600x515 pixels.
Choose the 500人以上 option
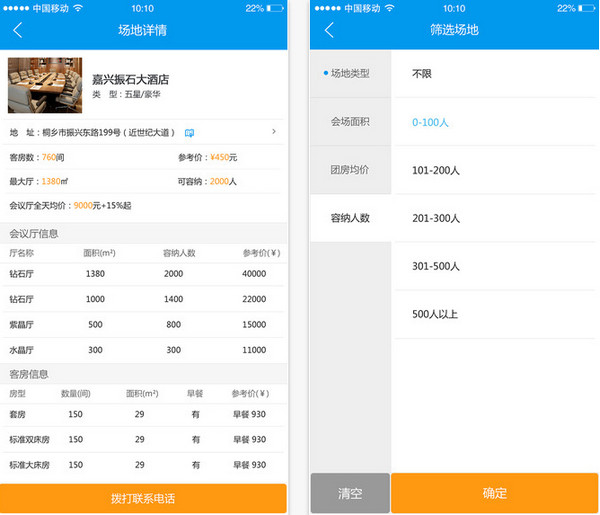pos(496,314)
